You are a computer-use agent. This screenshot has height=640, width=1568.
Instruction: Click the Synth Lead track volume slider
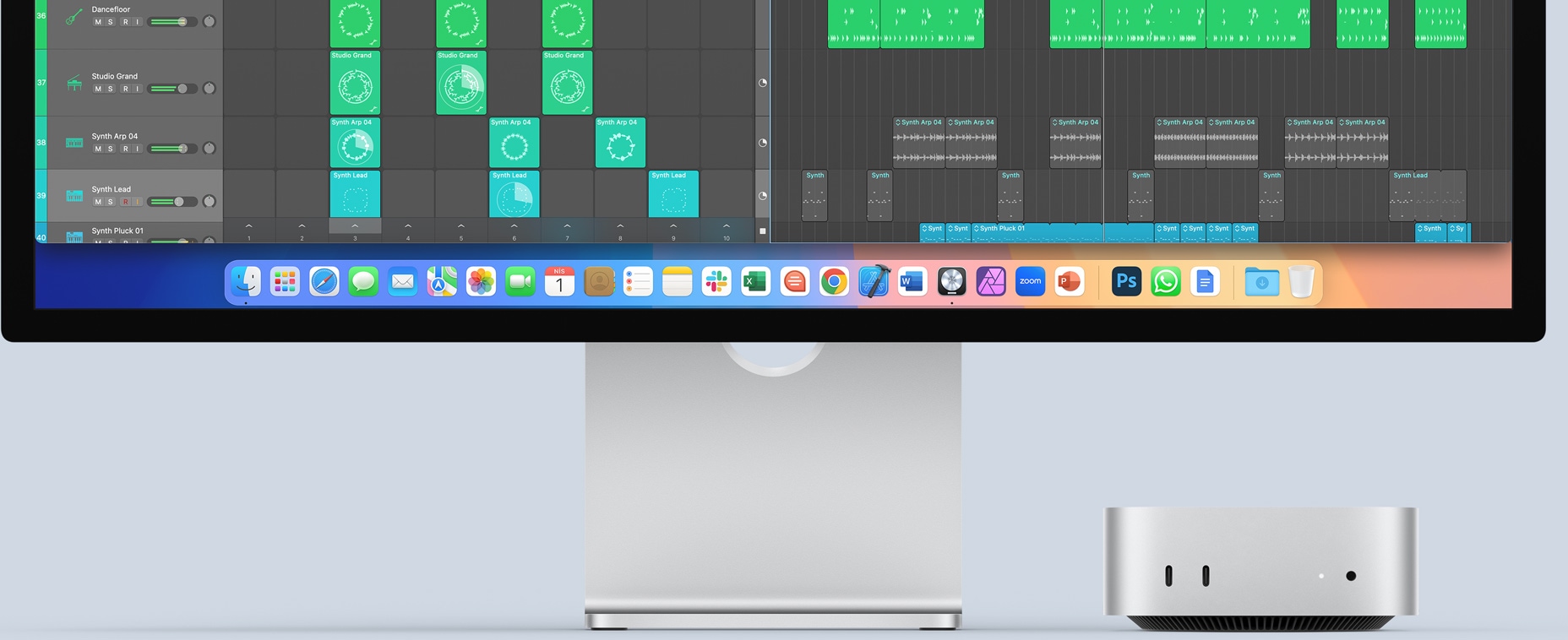[172, 202]
